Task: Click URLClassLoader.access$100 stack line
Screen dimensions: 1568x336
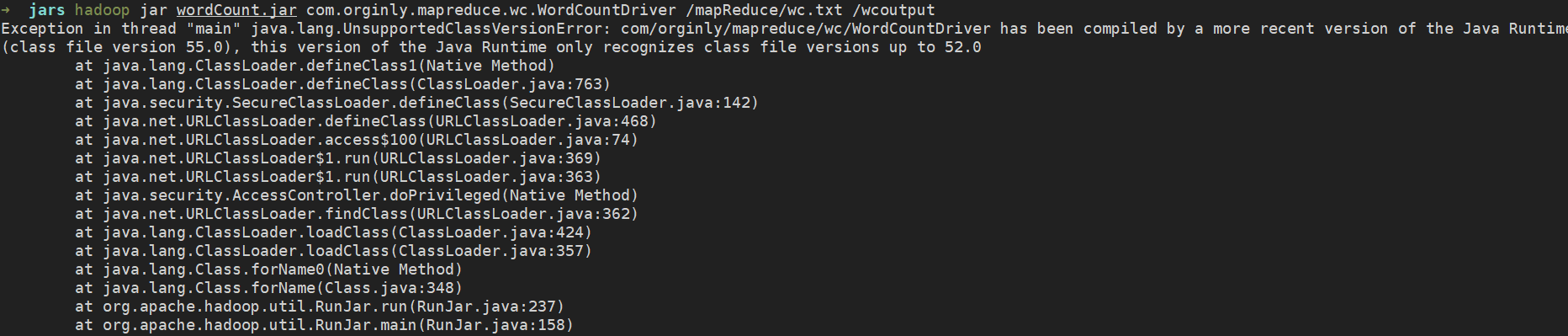Action: pyautogui.click(x=357, y=140)
